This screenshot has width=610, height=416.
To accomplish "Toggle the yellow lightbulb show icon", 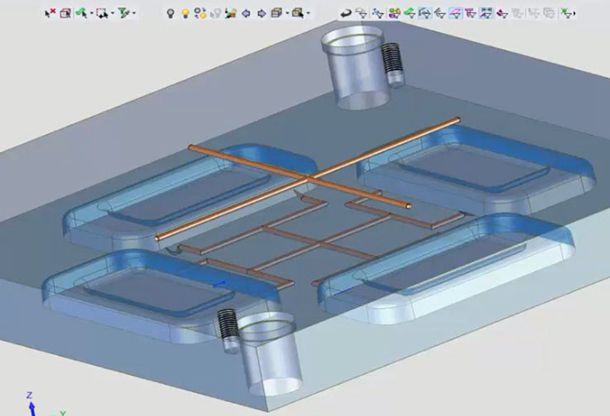I will click(185, 13).
